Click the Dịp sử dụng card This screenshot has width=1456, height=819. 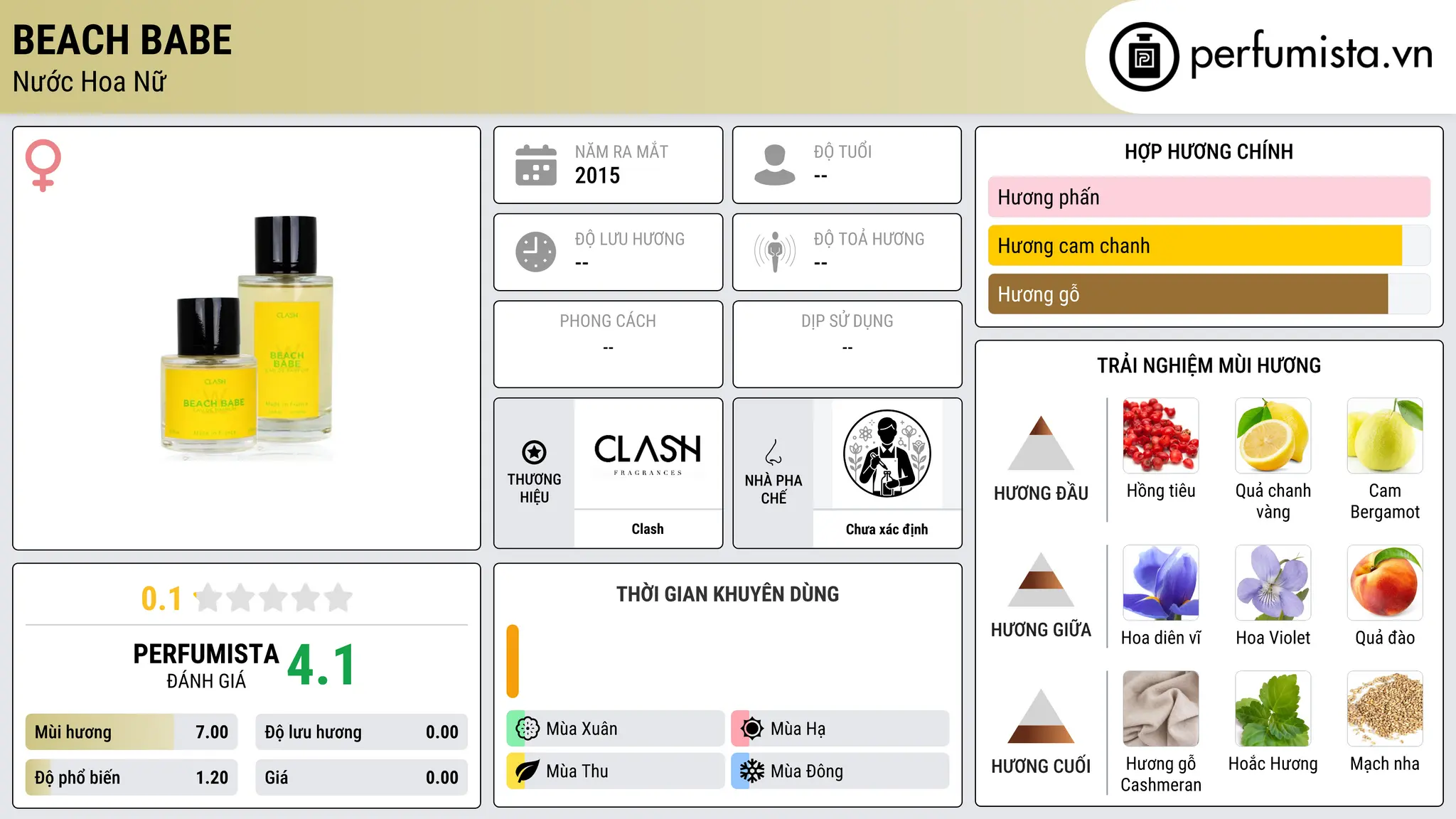[847, 344]
